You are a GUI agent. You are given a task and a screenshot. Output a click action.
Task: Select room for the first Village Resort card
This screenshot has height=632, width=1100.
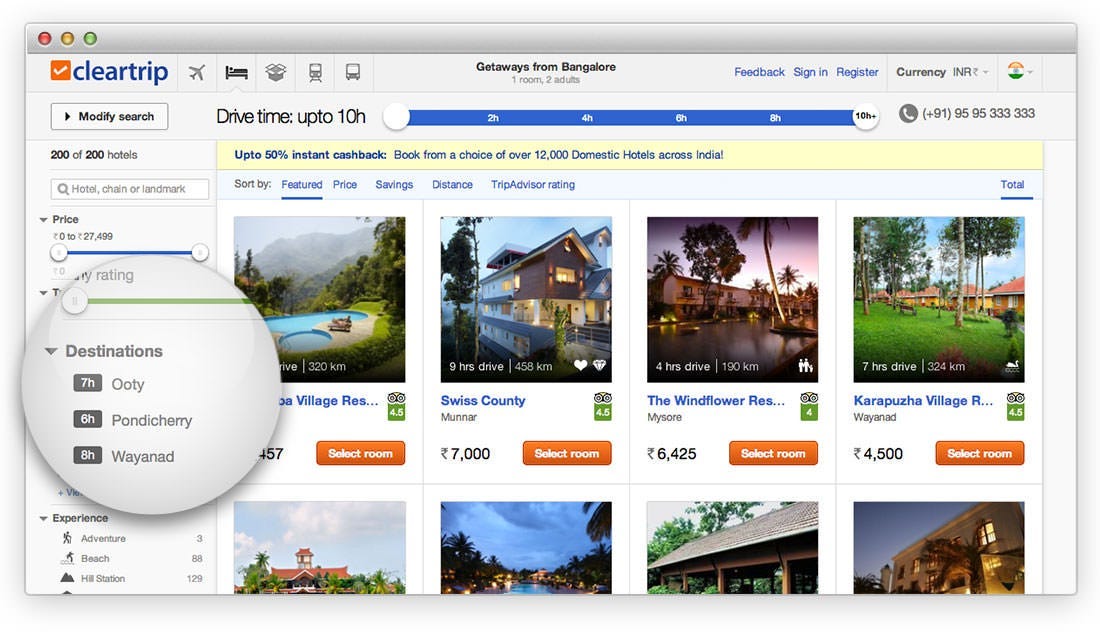361,453
